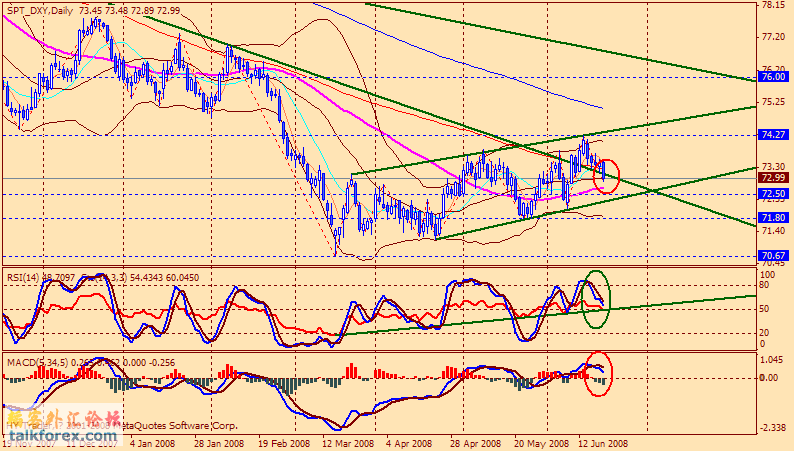Select the 70.67 price level label

774,256
